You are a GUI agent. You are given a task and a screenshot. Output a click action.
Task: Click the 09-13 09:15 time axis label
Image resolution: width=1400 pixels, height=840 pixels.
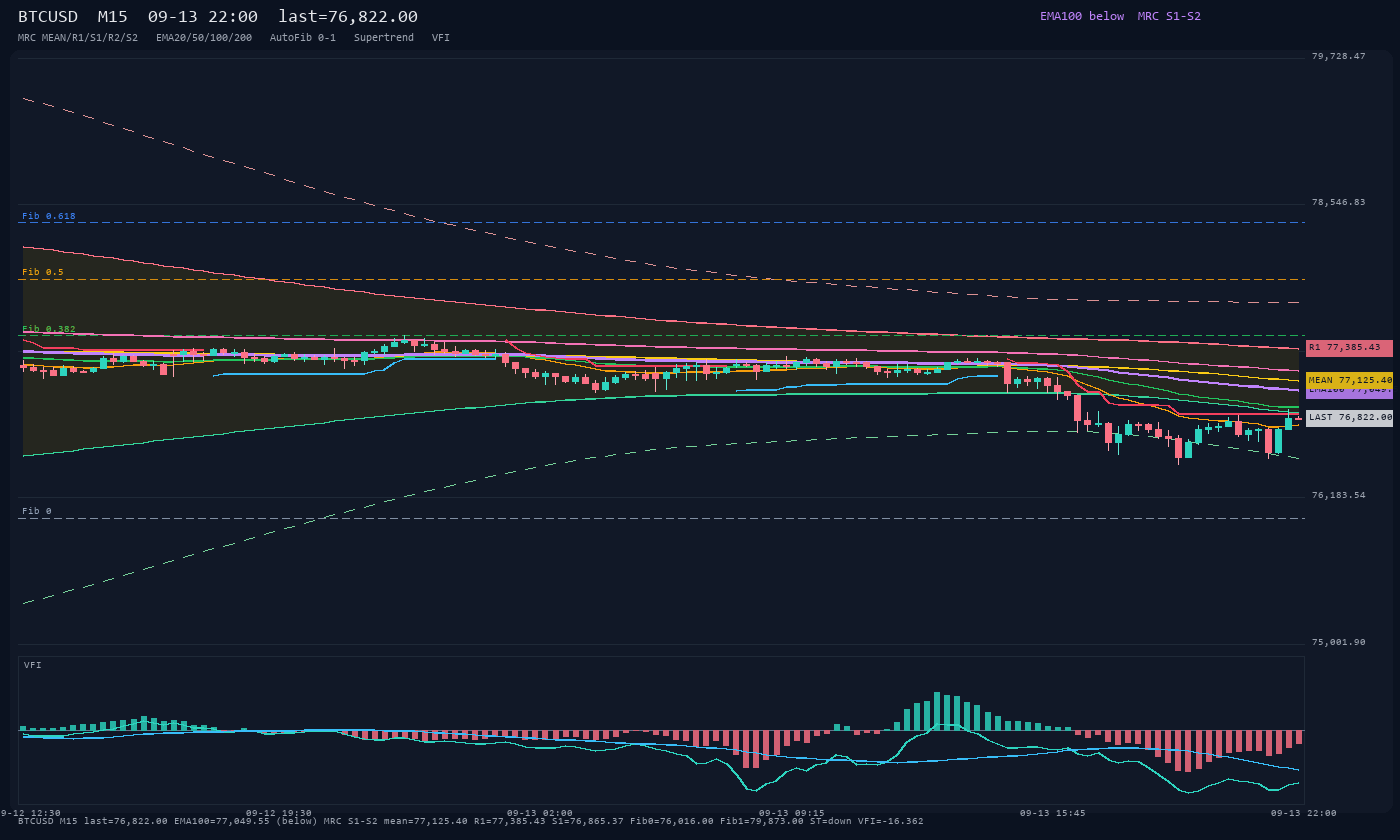[x=792, y=813]
